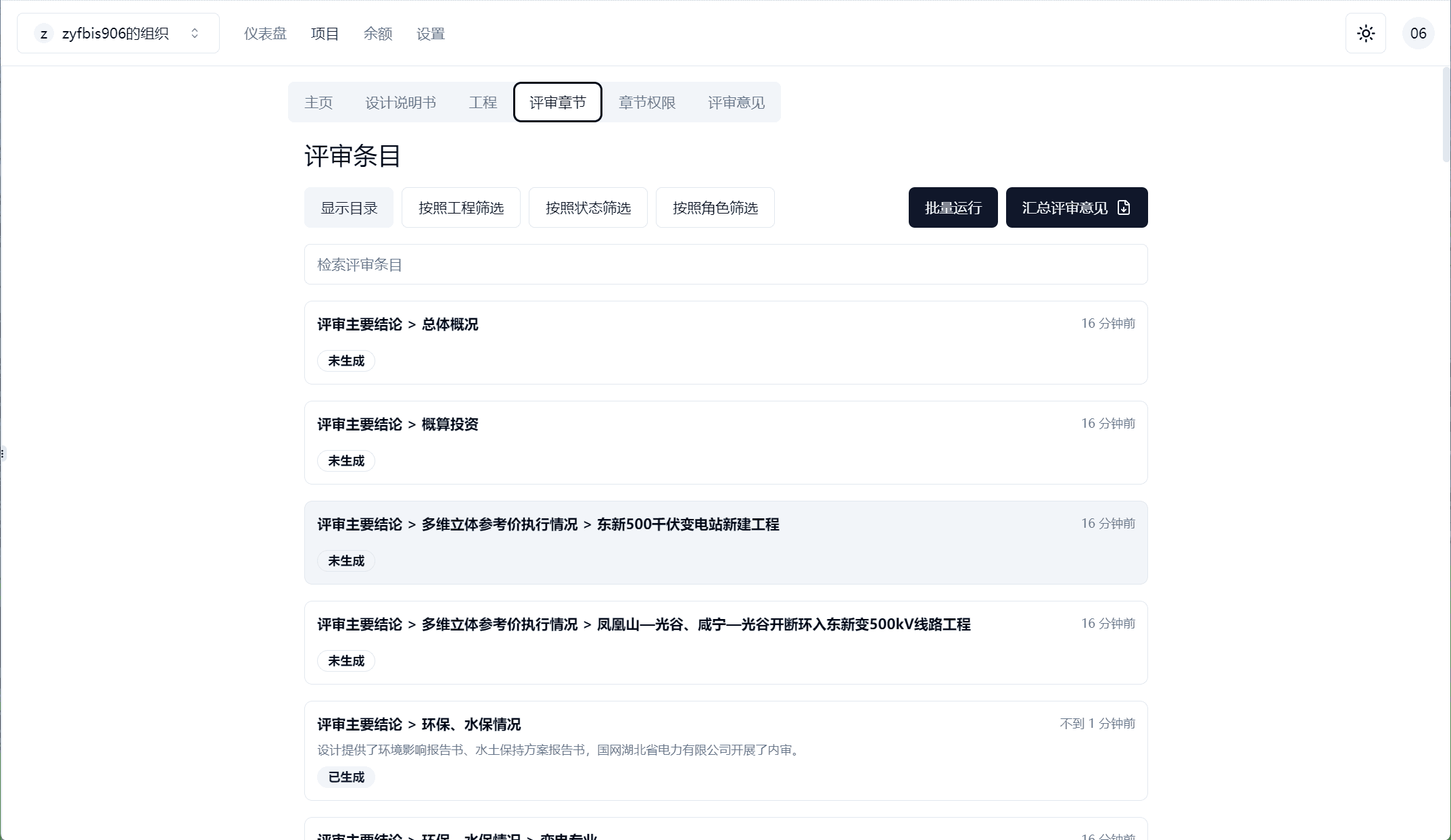Open the 凤凰山—光谷、咸宁—光谷开断环入东新变500kV线路工程 item

[x=726, y=643]
